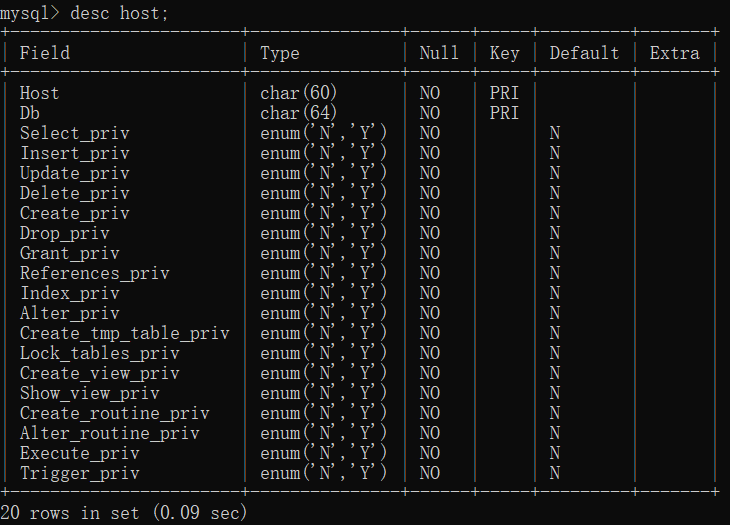
Task: Click the Field column header
Action: [x=45, y=53]
